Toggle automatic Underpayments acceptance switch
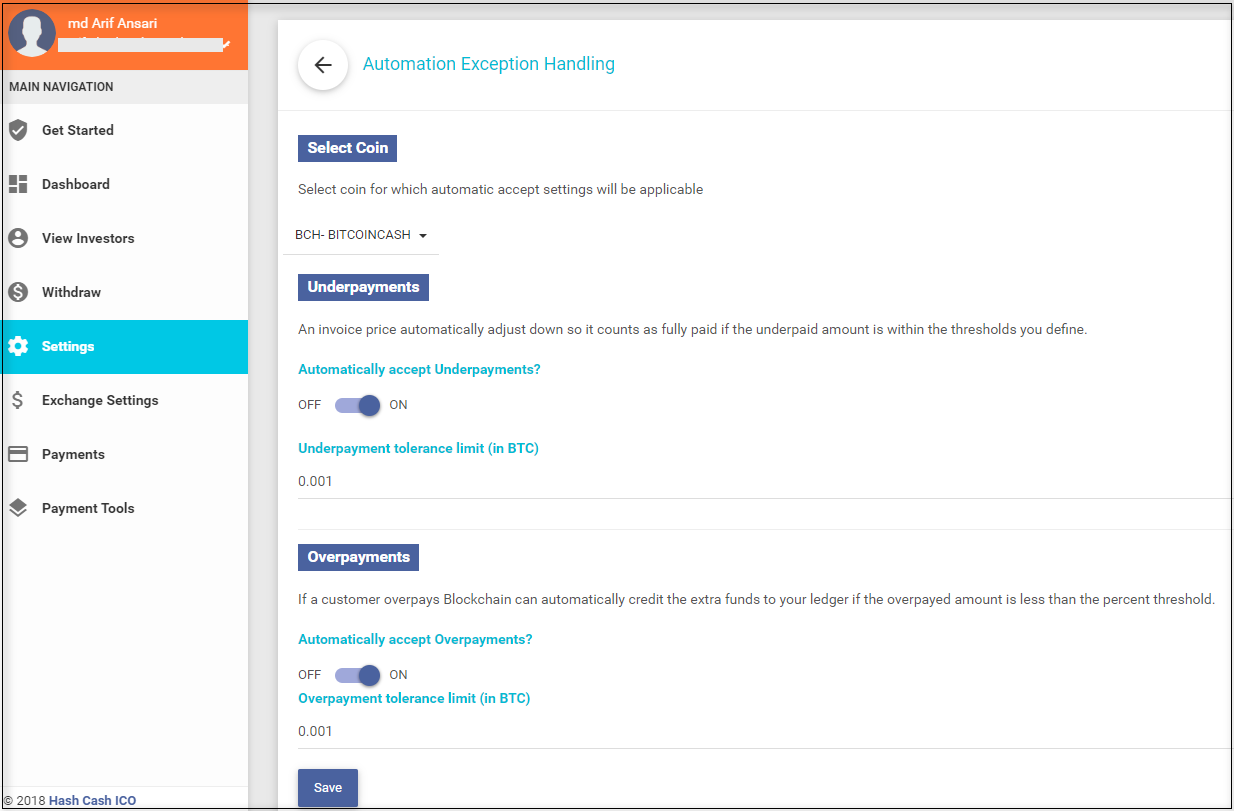The height and width of the screenshot is (811, 1234). [x=358, y=405]
